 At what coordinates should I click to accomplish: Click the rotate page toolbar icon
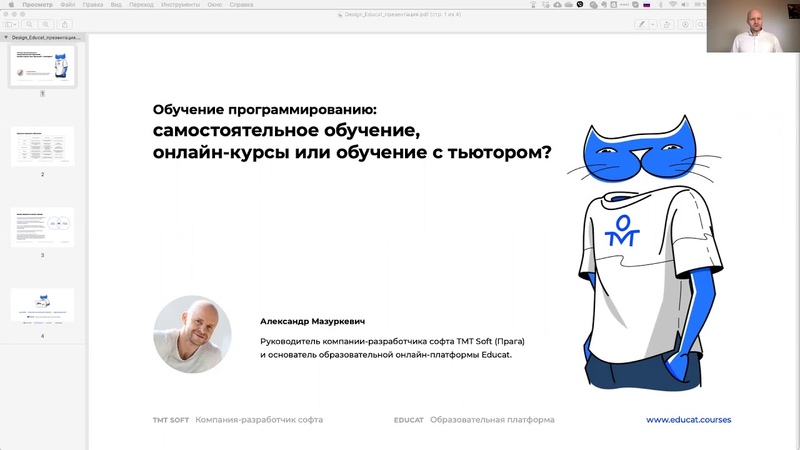(667, 24)
